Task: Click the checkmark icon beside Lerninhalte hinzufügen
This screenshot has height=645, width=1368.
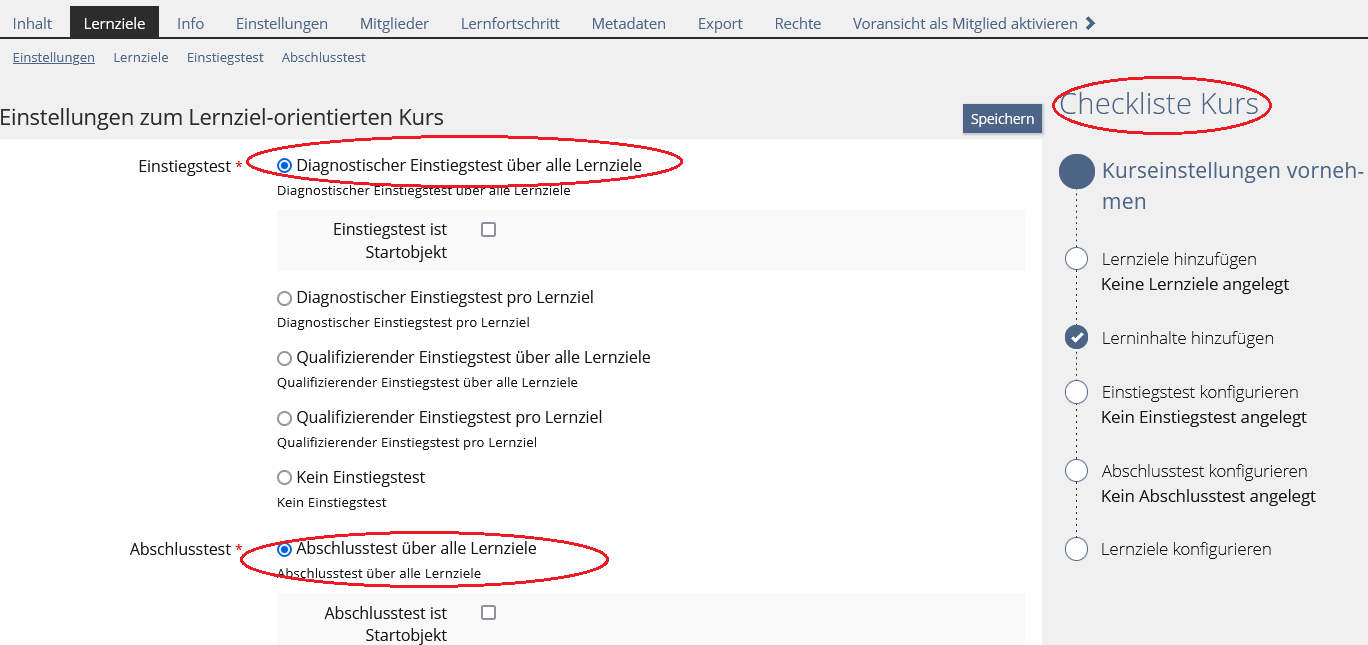Action: [1076, 338]
